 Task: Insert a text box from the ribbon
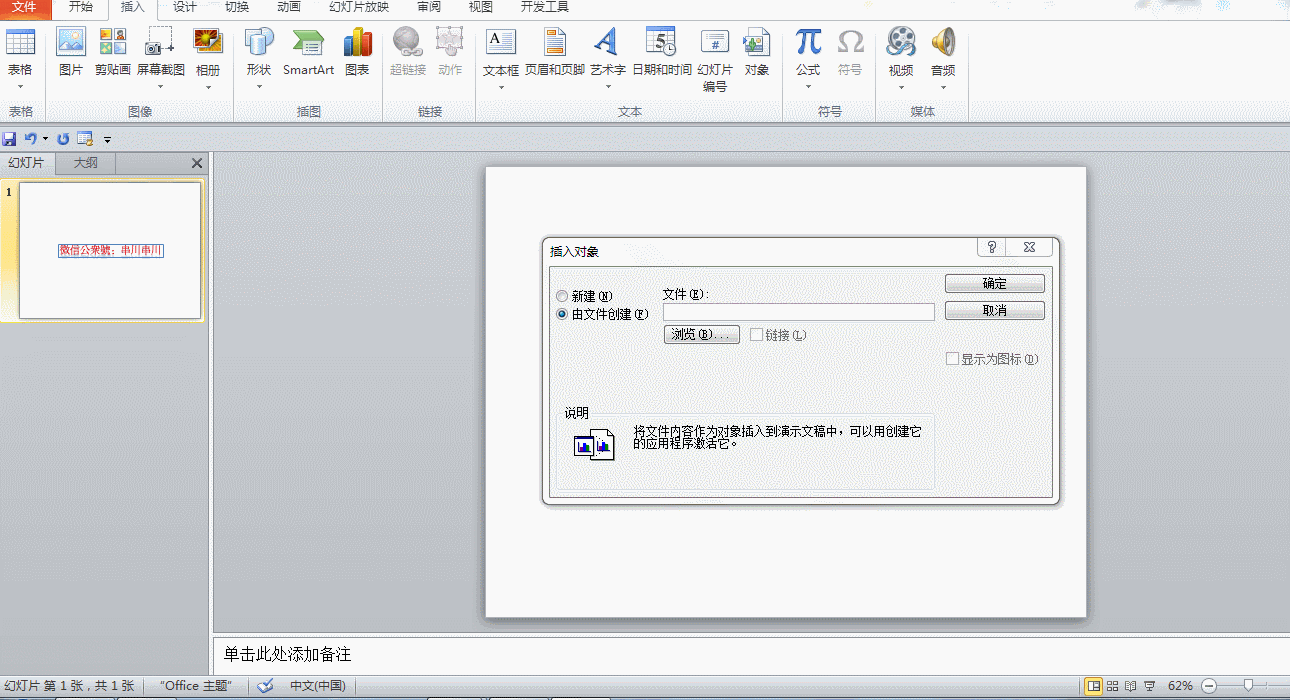[499, 50]
